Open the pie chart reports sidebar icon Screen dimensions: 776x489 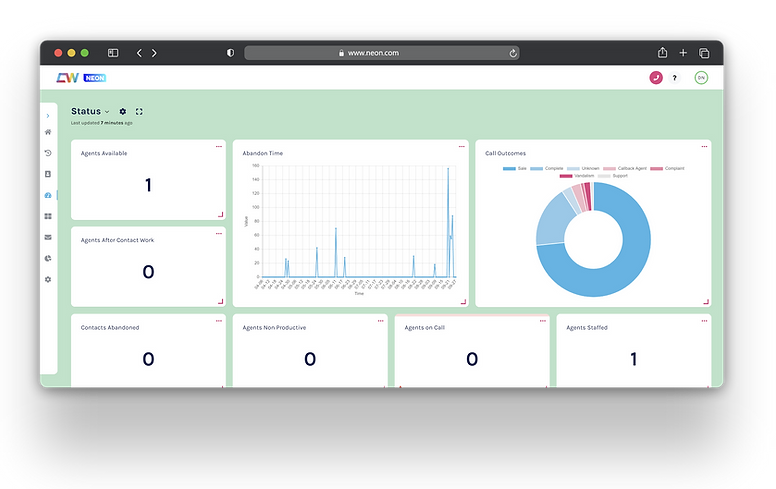(48, 258)
